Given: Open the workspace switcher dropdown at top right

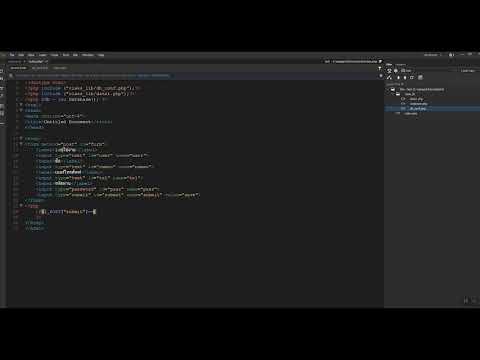Looking at the screenshot, I should (433, 55).
